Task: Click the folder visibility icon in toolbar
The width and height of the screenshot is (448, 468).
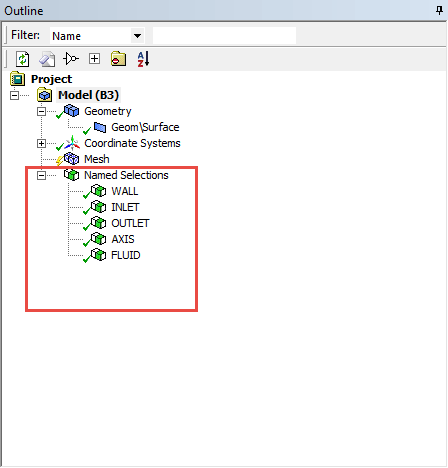Action: pos(118,59)
